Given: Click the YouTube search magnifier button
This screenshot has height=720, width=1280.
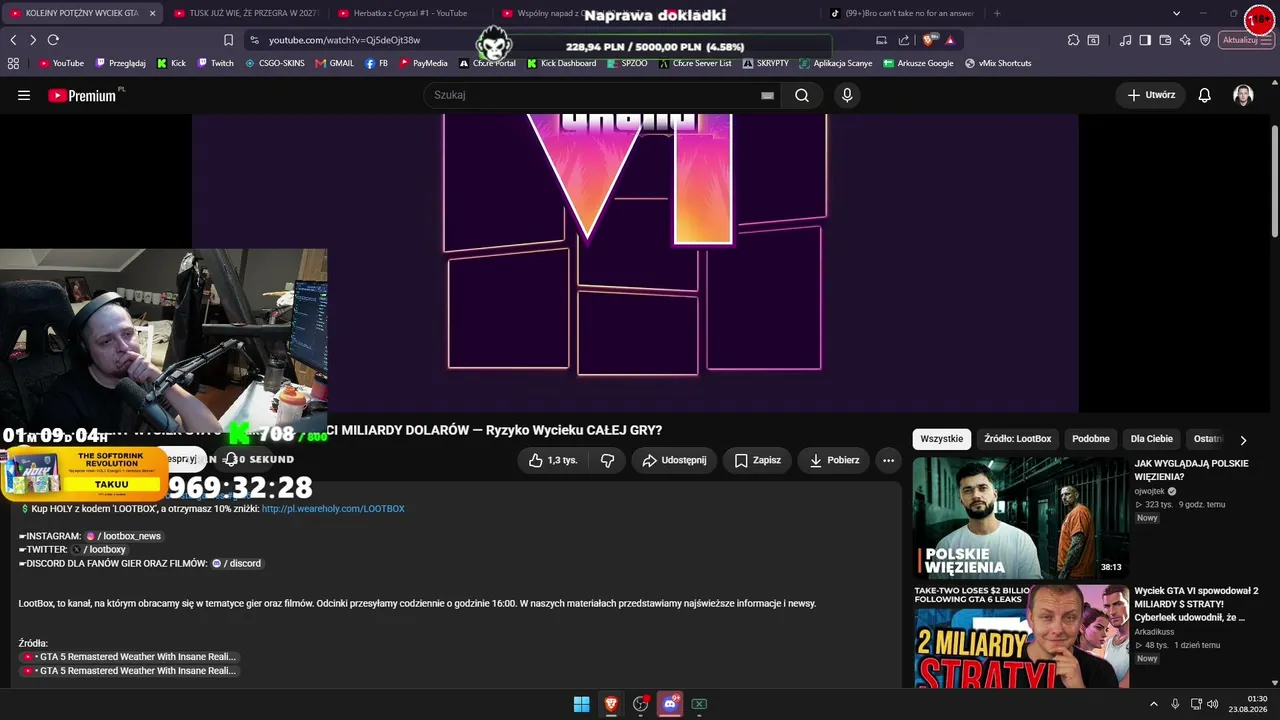Looking at the screenshot, I should point(802,95).
